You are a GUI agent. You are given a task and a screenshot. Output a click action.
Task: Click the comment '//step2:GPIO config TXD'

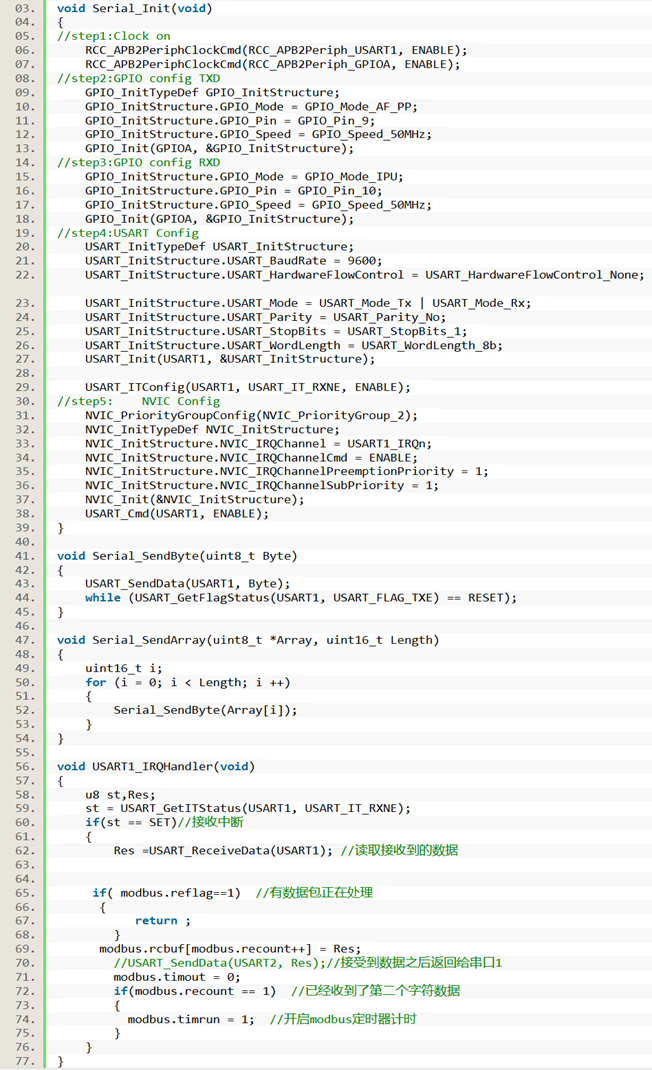(138, 78)
